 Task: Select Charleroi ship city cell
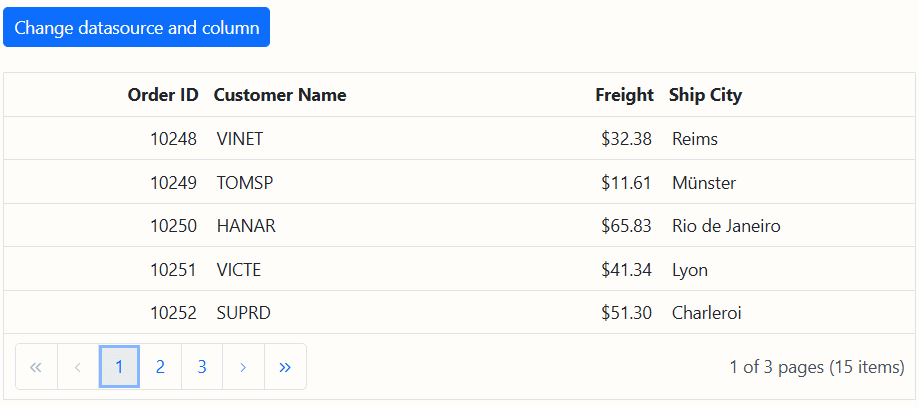coord(707,313)
